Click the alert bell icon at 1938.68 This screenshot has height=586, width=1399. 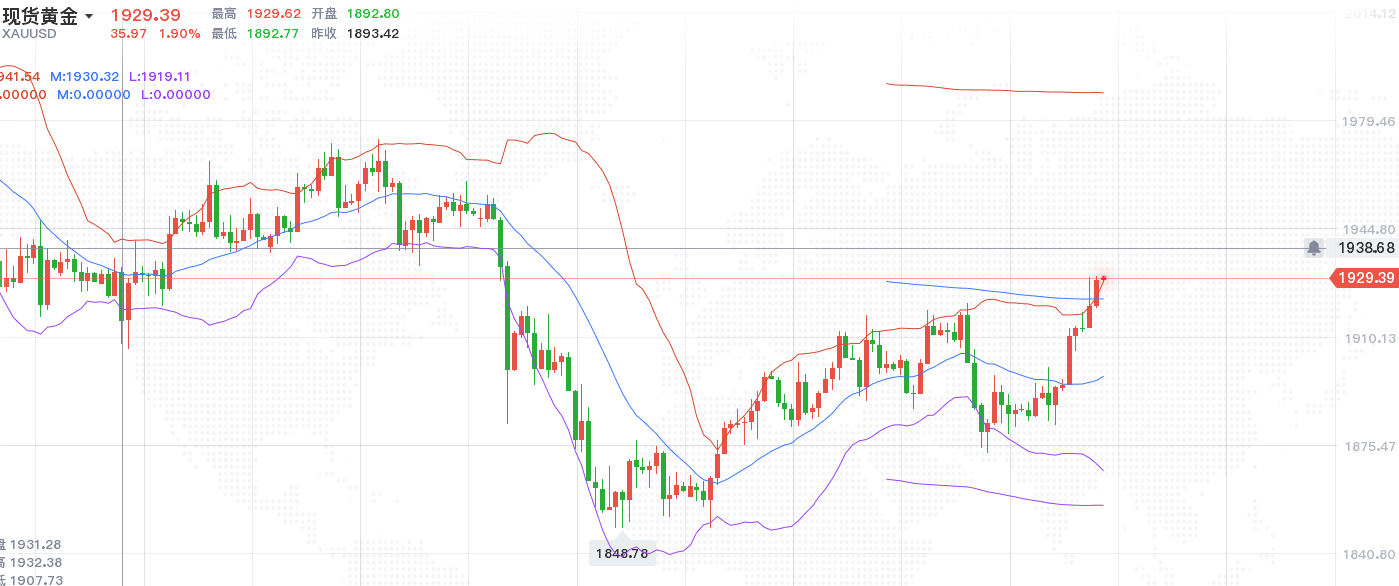click(x=1314, y=247)
